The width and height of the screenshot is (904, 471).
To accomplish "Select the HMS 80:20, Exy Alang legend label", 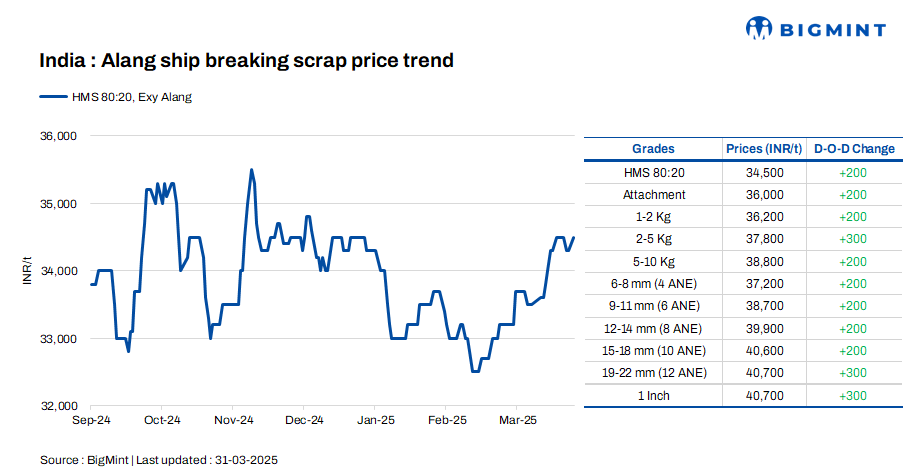I will pos(131,97).
